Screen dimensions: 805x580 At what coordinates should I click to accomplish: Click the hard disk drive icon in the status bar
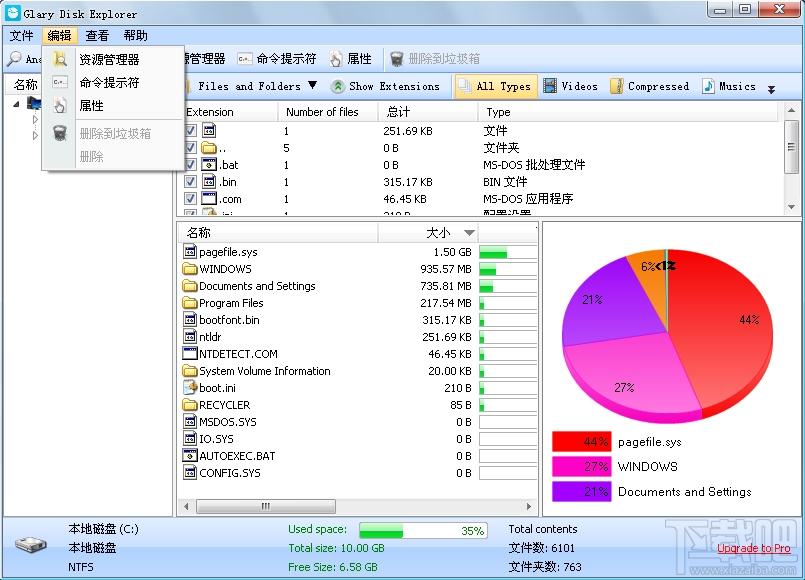30,545
